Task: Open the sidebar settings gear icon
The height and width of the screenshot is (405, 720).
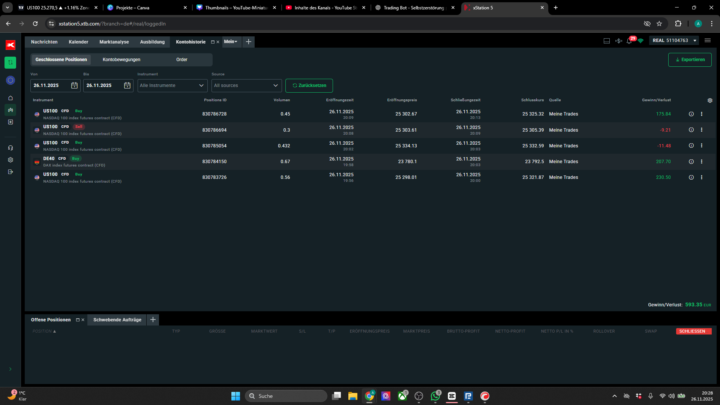Action: [10, 160]
